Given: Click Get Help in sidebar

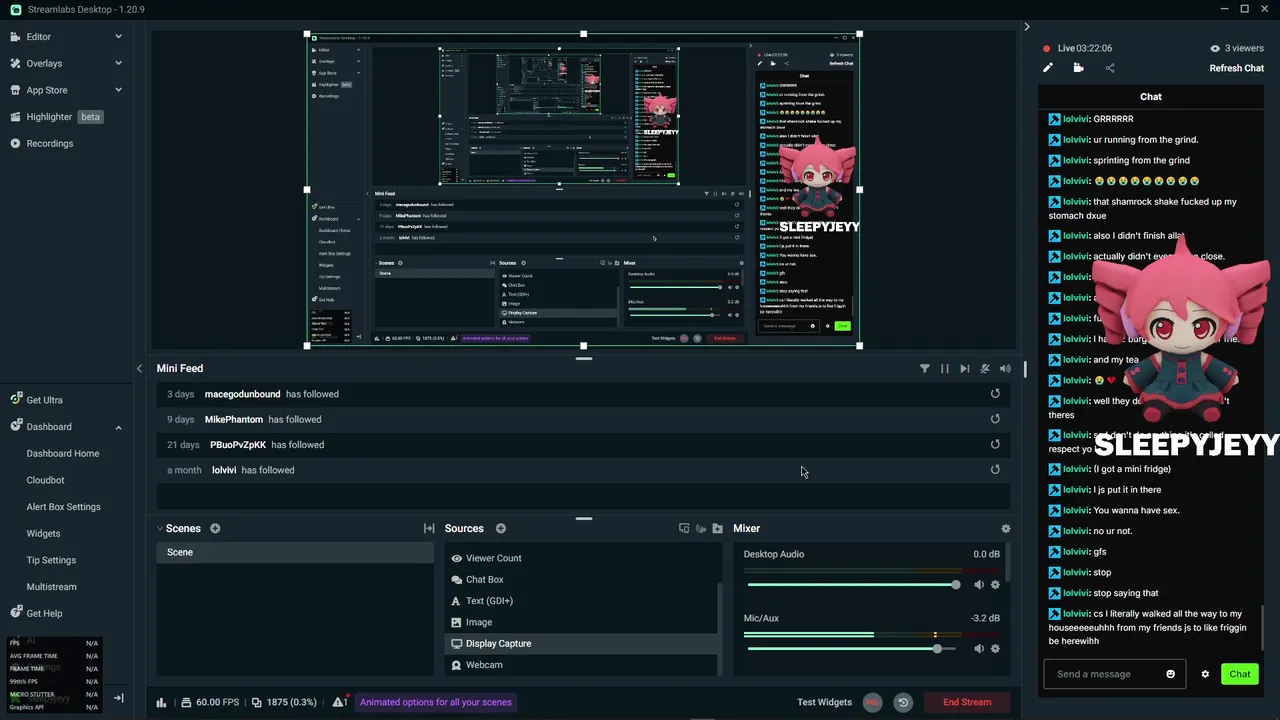Looking at the screenshot, I should (x=44, y=614).
